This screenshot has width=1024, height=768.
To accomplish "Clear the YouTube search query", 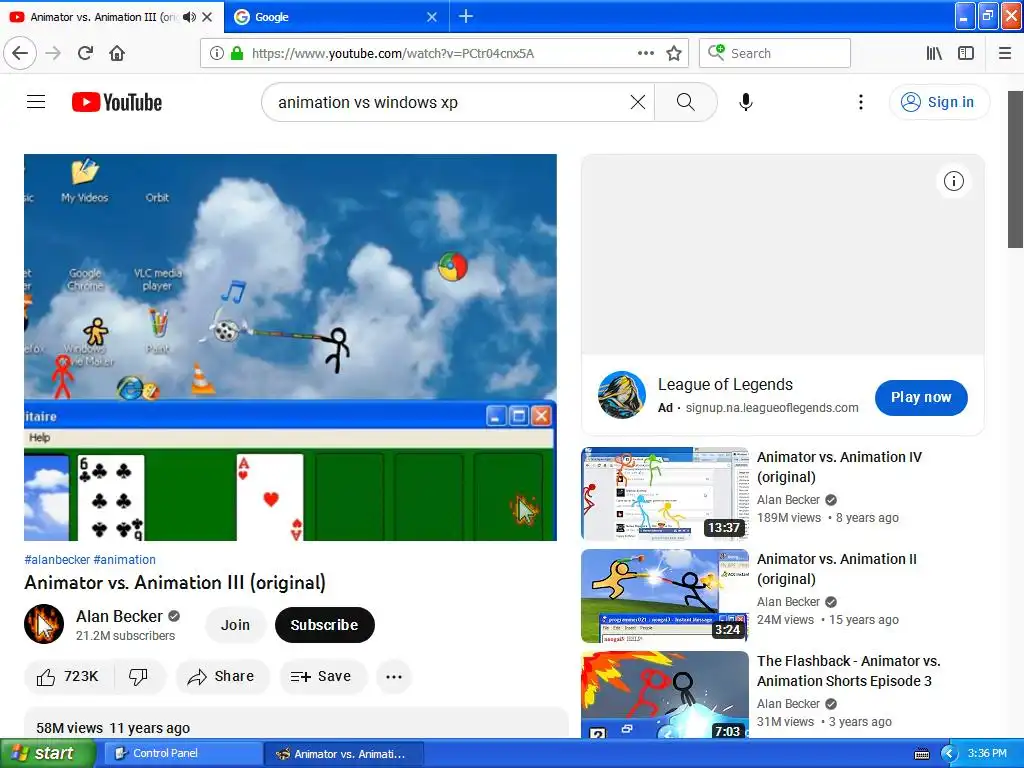I will click(x=638, y=102).
